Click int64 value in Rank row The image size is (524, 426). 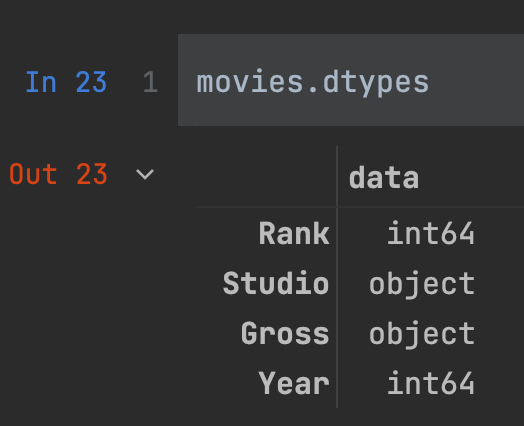[x=431, y=234]
